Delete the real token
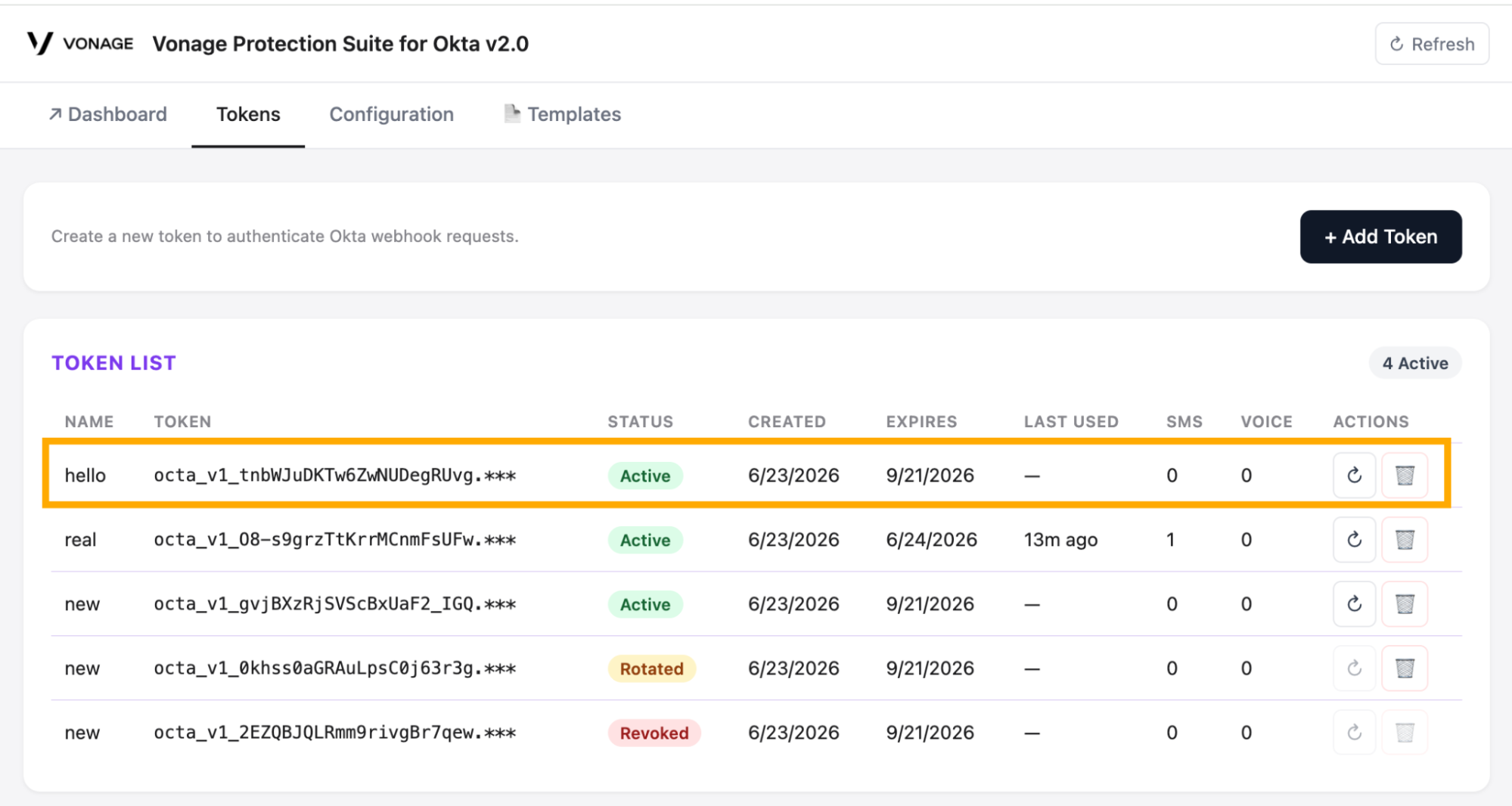Viewport: 1512px width, 806px height. 1405,540
